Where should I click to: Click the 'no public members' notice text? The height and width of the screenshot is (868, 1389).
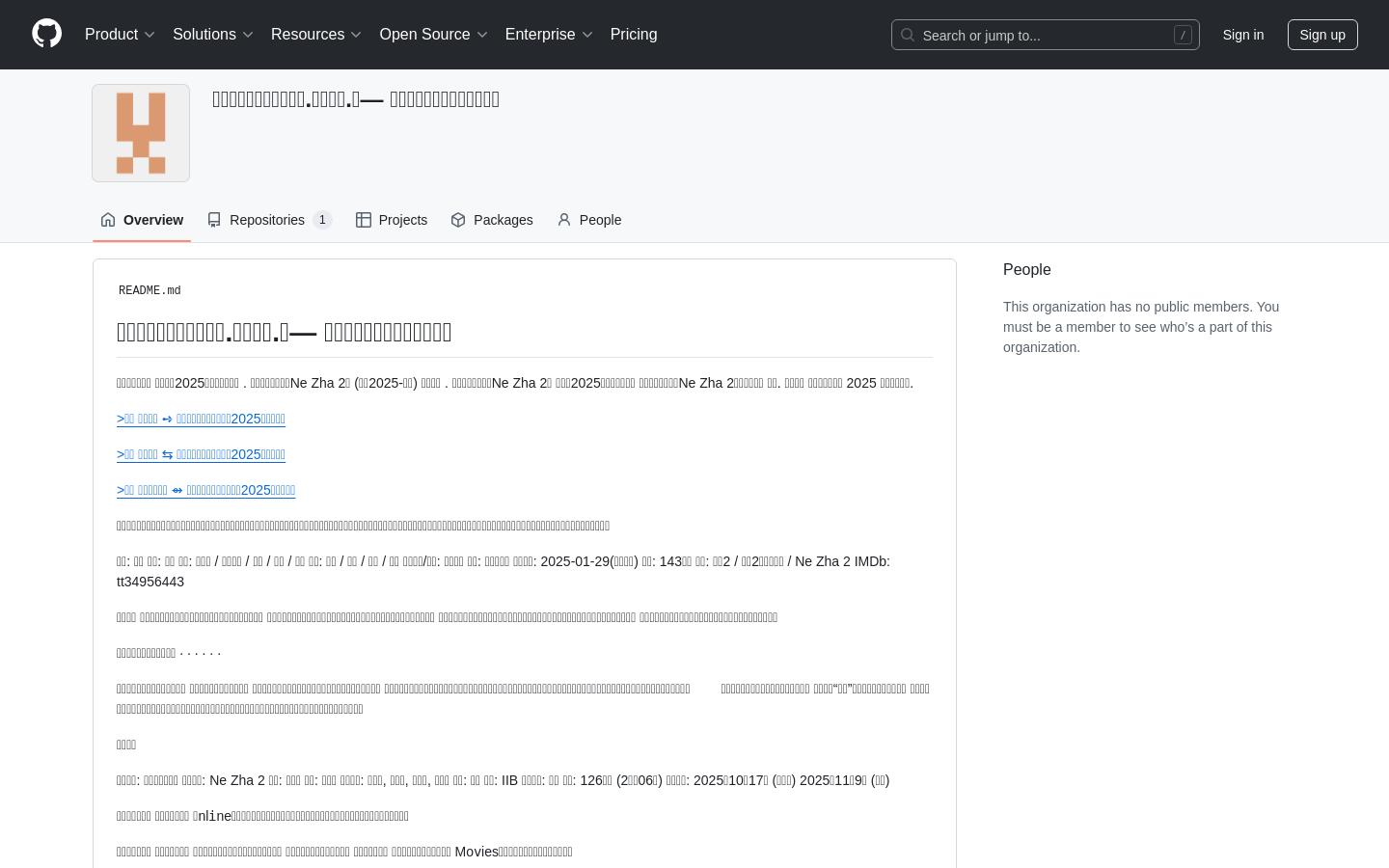(1141, 327)
